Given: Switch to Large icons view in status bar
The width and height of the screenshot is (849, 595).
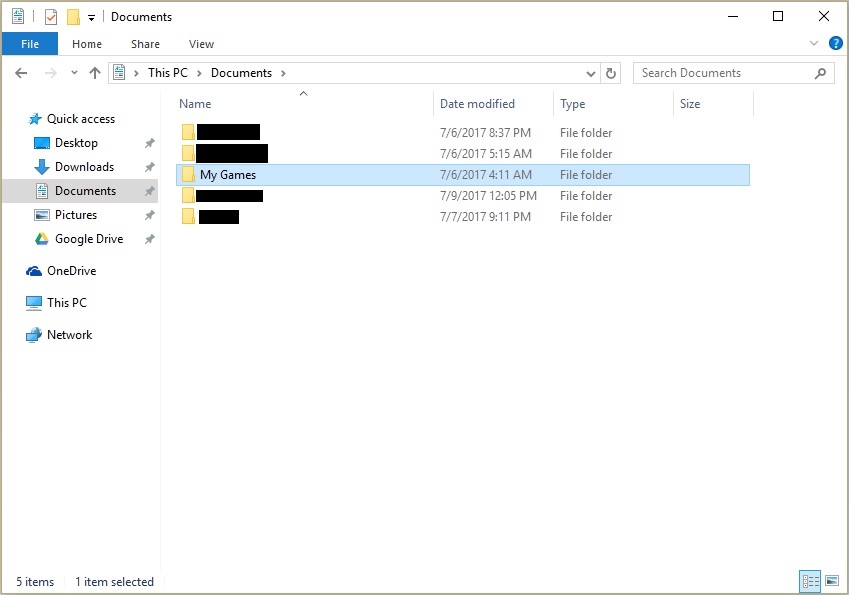Looking at the screenshot, I should pos(832,581).
